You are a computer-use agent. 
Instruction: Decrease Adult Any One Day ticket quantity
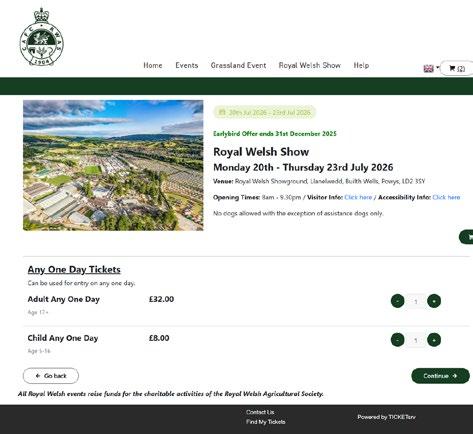coord(397,301)
